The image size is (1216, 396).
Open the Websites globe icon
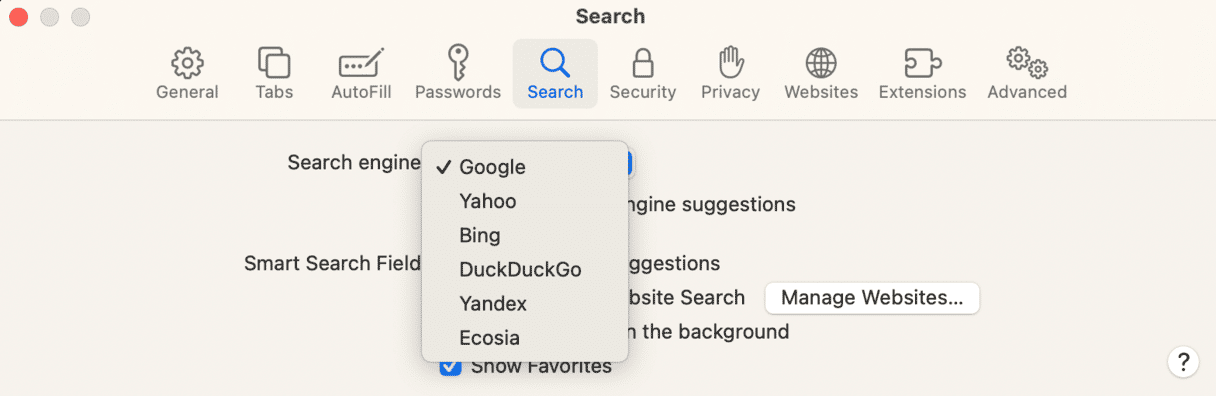[x=821, y=63]
